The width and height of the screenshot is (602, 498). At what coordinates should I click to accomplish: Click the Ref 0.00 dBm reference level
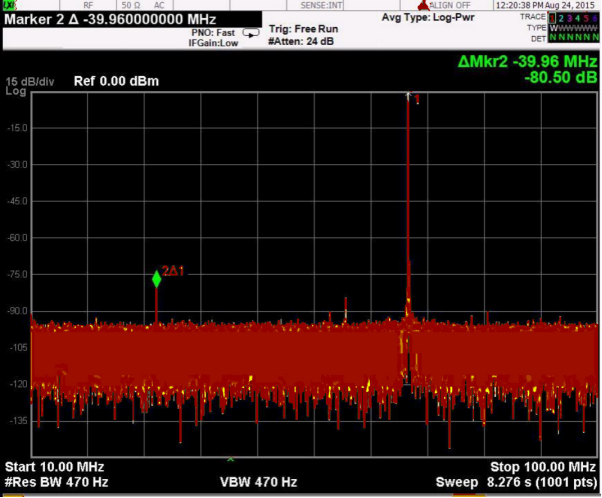[x=115, y=80]
